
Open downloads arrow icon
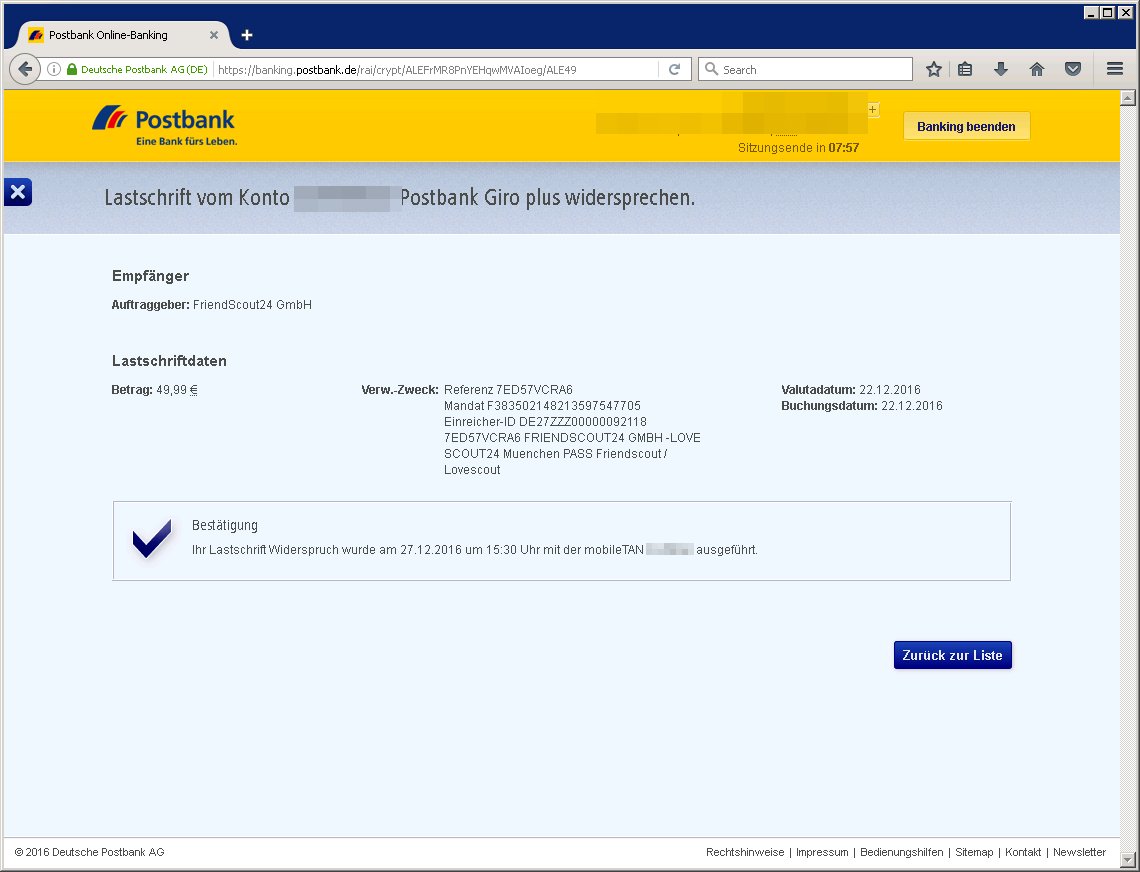[1001, 69]
